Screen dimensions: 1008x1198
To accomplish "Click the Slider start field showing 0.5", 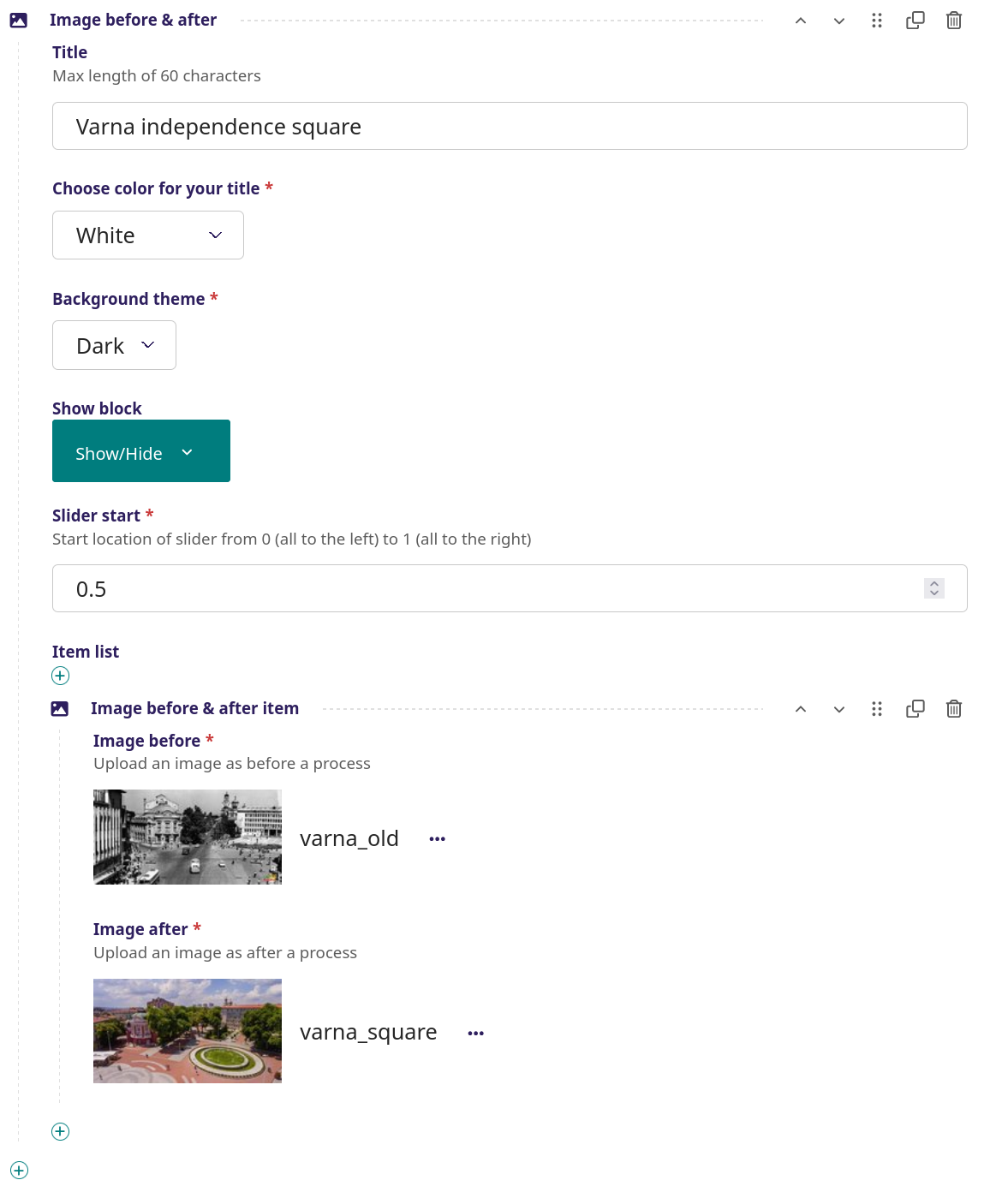I will [510, 588].
